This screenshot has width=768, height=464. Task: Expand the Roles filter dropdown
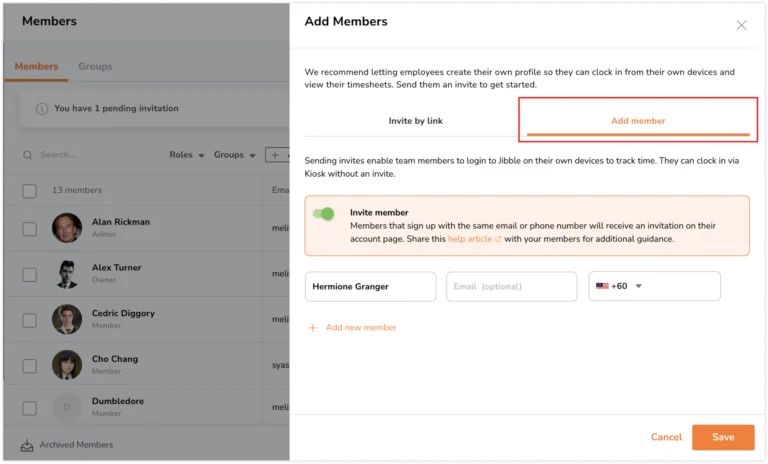click(187, 155)
